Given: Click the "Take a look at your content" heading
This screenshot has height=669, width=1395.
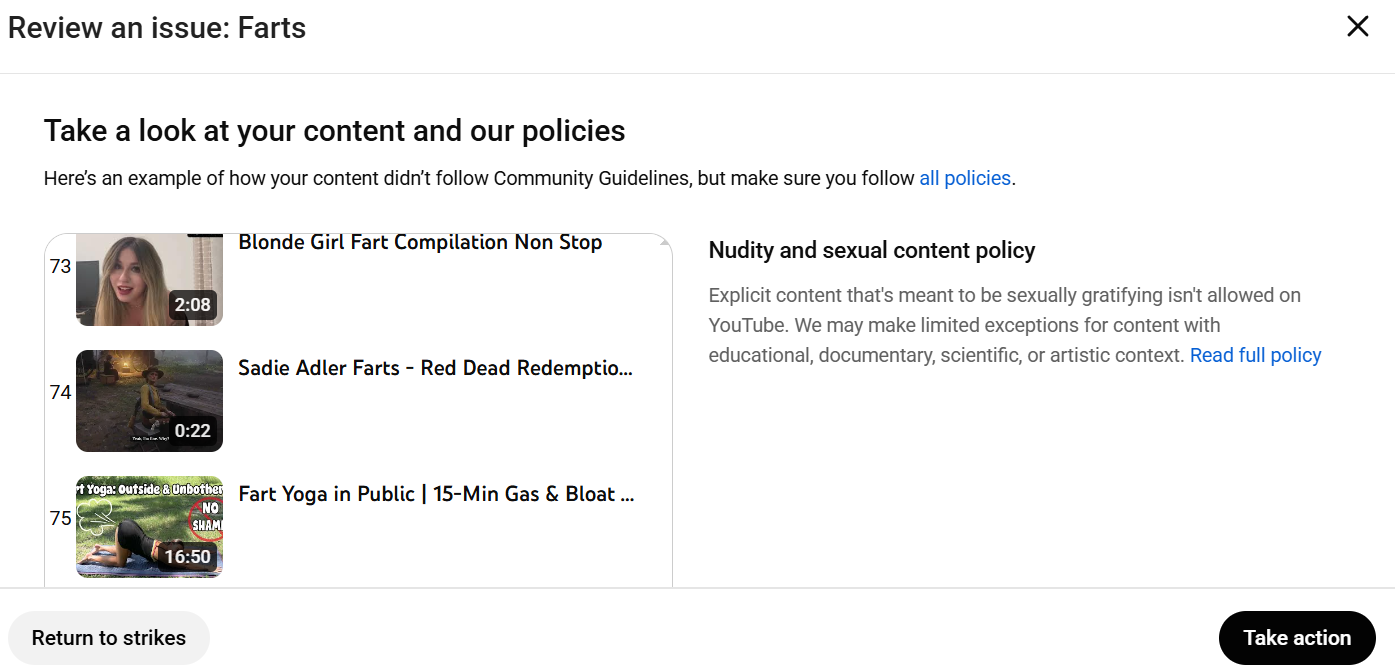Looking at the screenshot, I should 334,131.
